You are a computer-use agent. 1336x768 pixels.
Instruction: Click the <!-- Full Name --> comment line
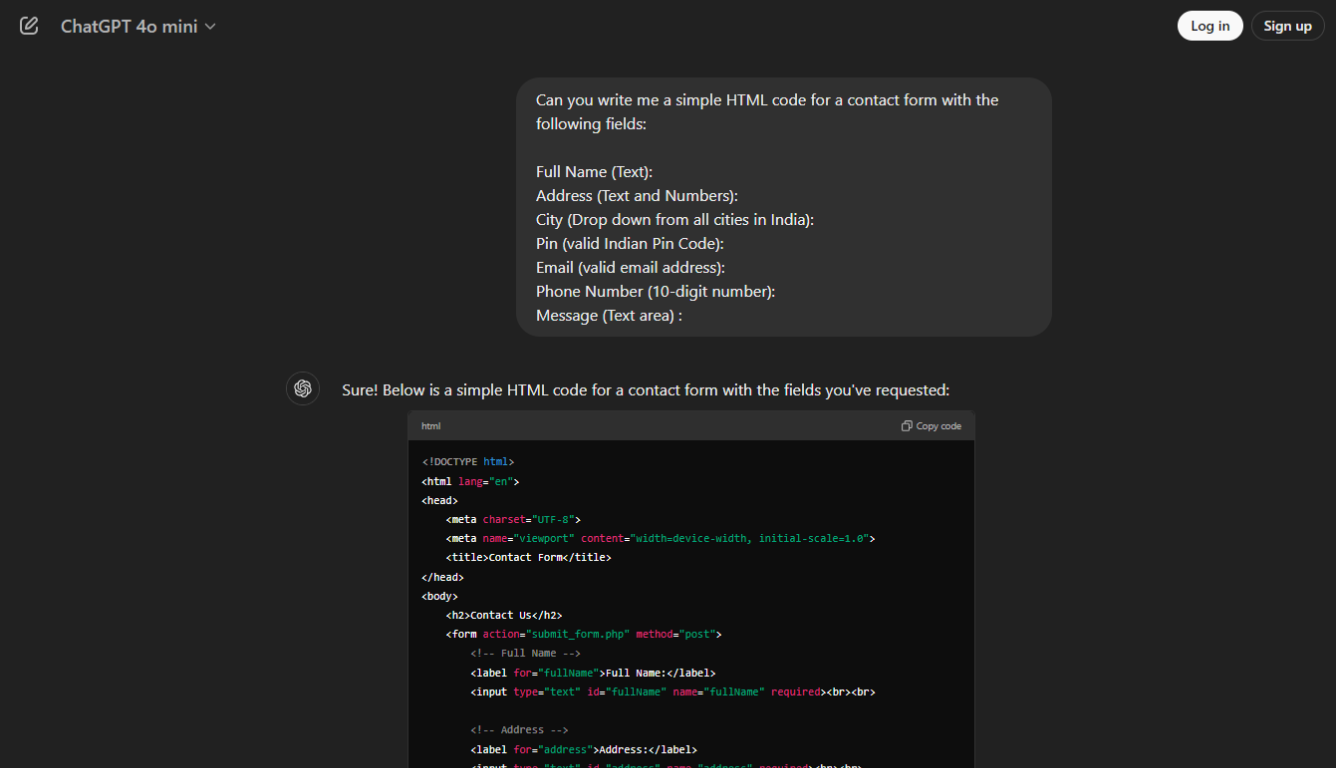[x=525, y=654]
